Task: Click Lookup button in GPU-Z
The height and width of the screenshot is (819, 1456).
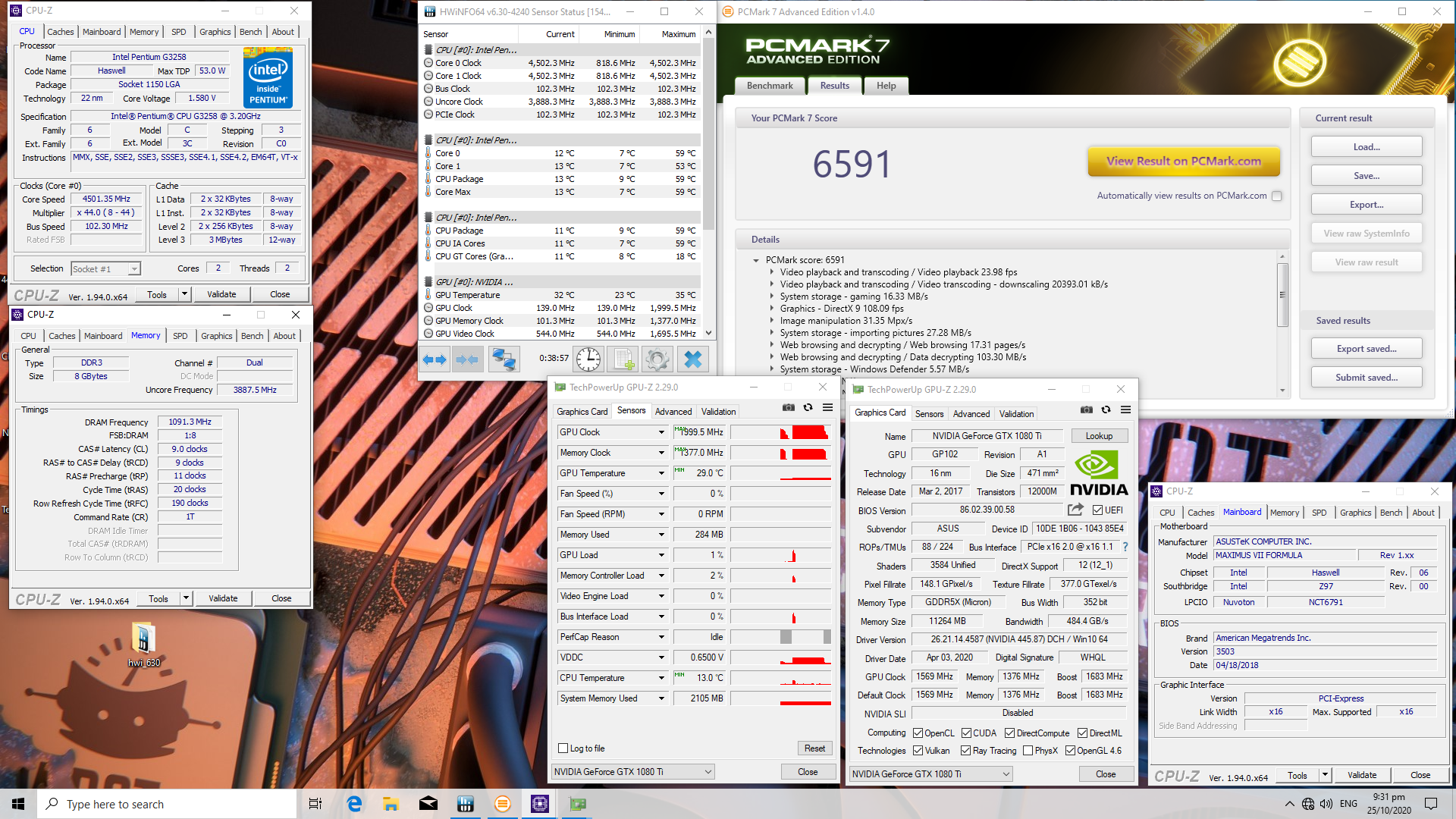Action: (x=1099, y=436)
